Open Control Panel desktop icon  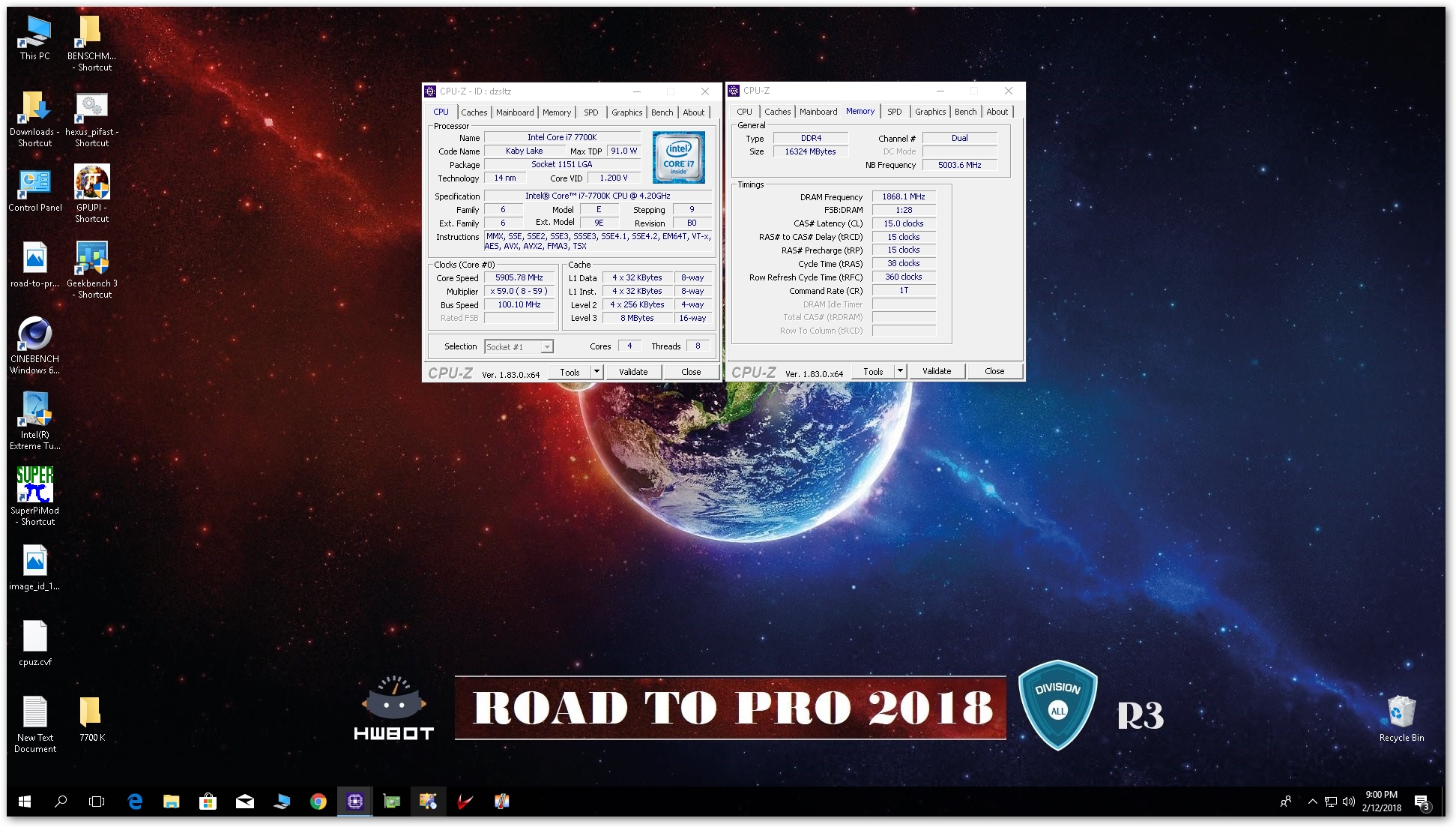point(34,190)
